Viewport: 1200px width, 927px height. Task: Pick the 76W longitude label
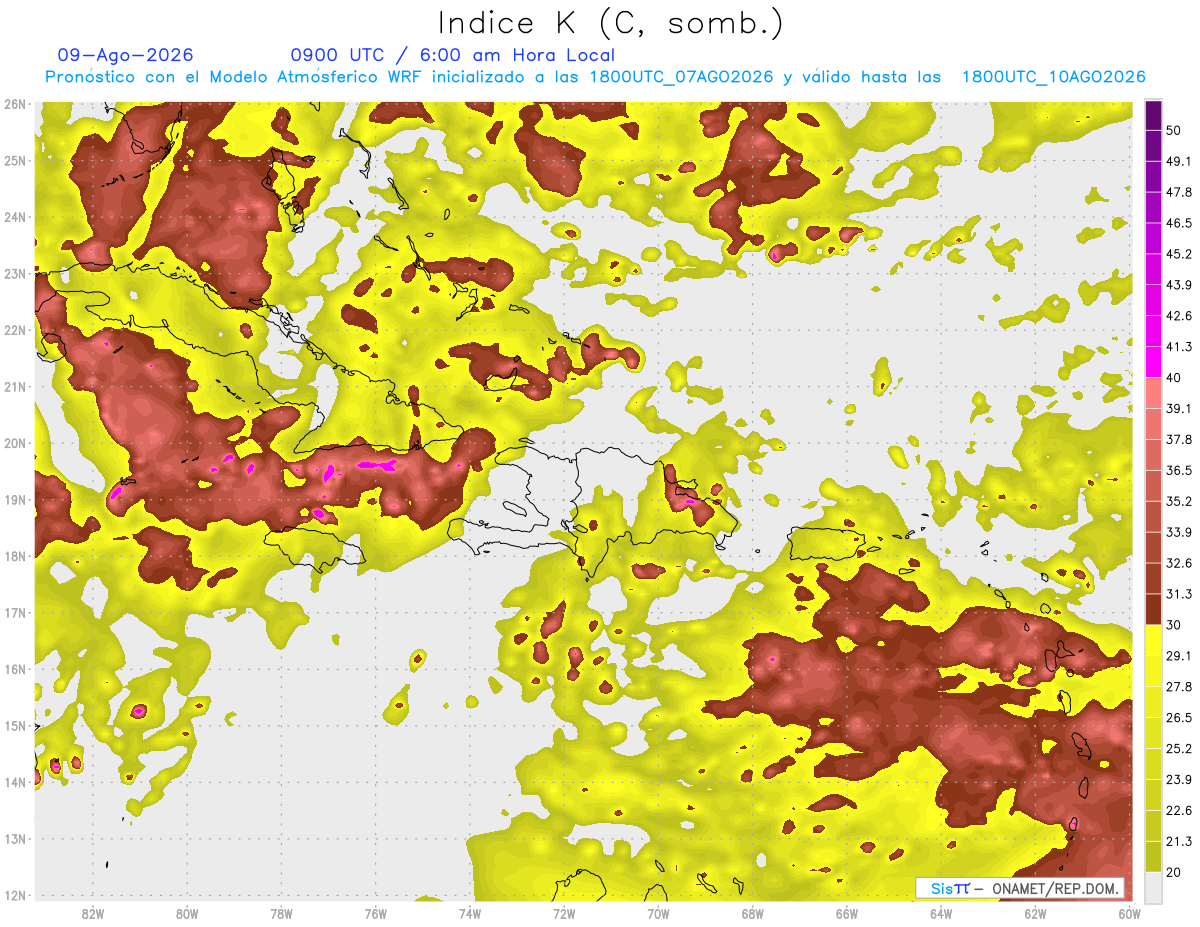coord(376,913)
